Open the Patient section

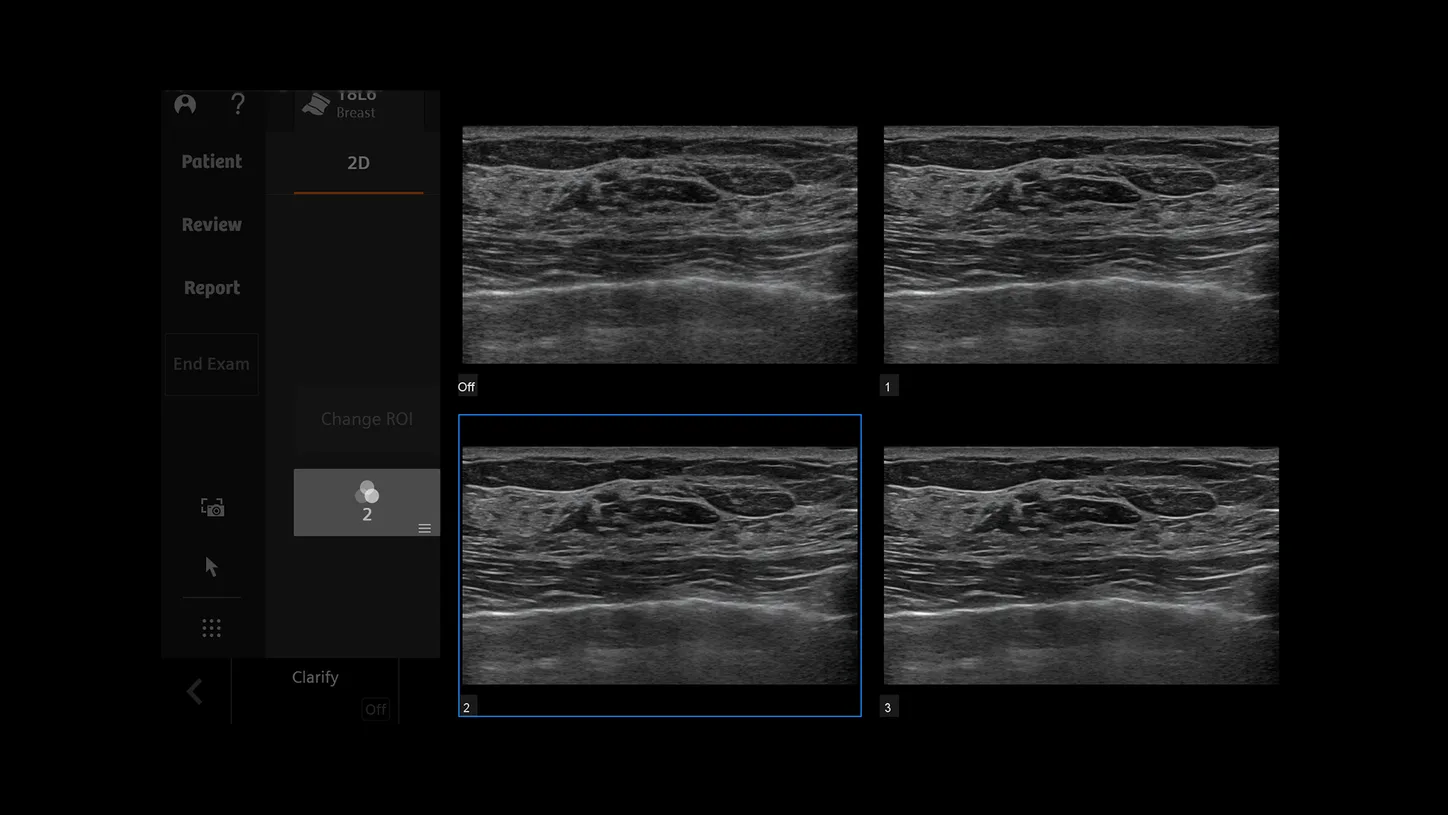point(212,161)
